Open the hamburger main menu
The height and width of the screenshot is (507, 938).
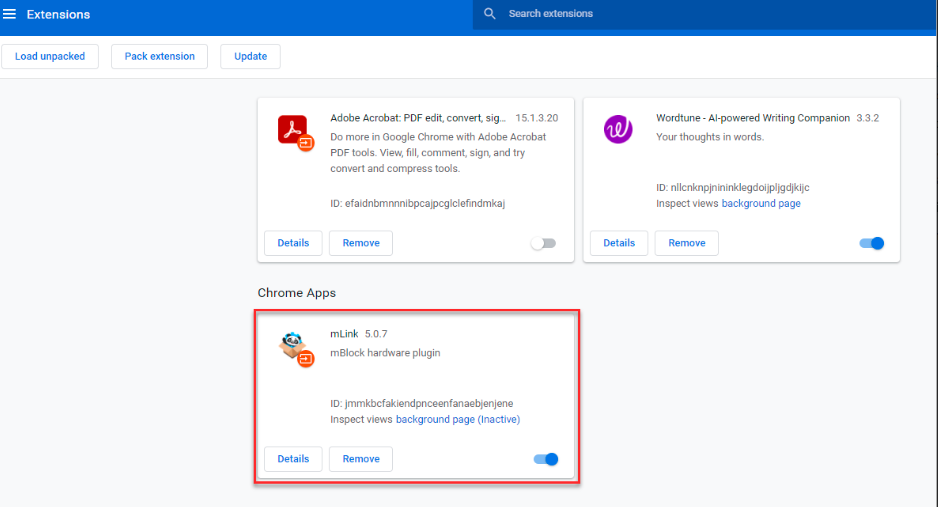pos(10,14)
